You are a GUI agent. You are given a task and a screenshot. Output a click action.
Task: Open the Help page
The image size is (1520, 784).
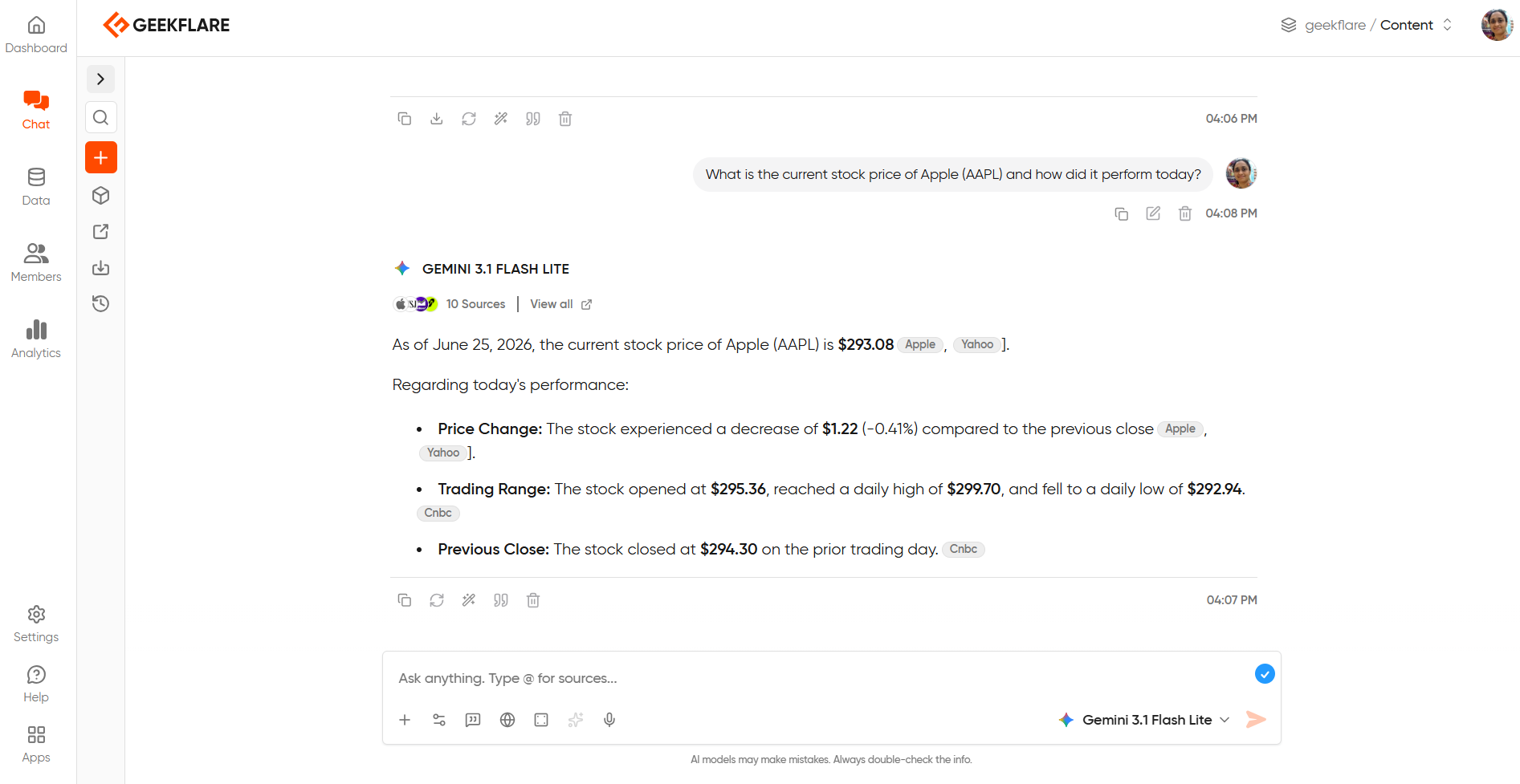[36, 684]
